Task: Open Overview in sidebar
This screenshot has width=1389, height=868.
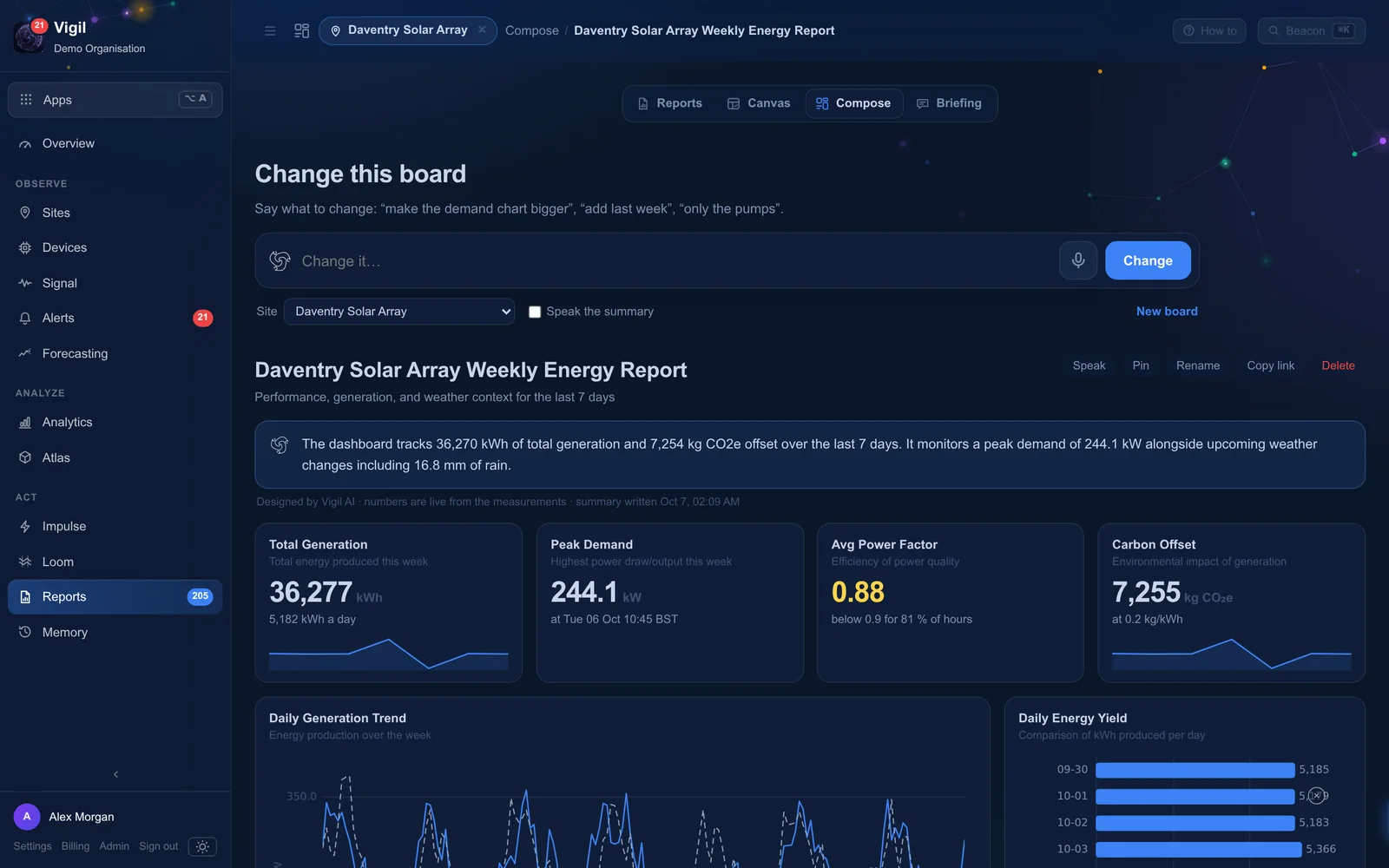Action: tap(115, 143)
